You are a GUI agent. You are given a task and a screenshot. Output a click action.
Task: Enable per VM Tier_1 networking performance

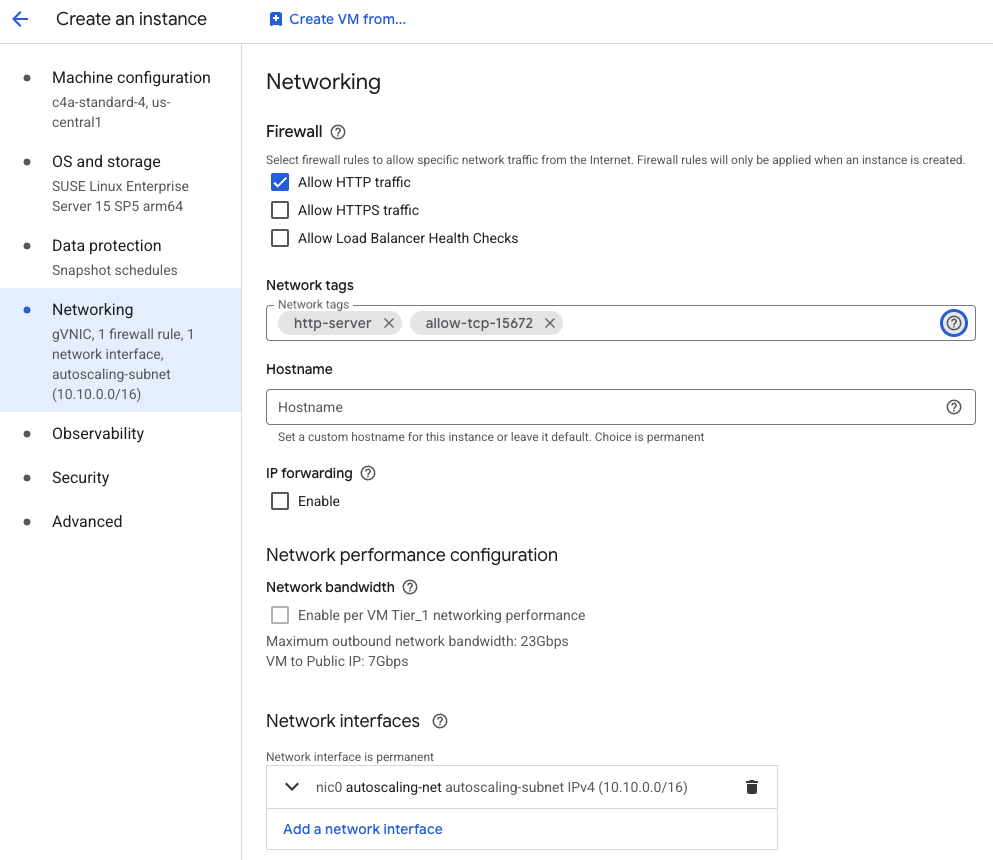[x=279, y=615]
